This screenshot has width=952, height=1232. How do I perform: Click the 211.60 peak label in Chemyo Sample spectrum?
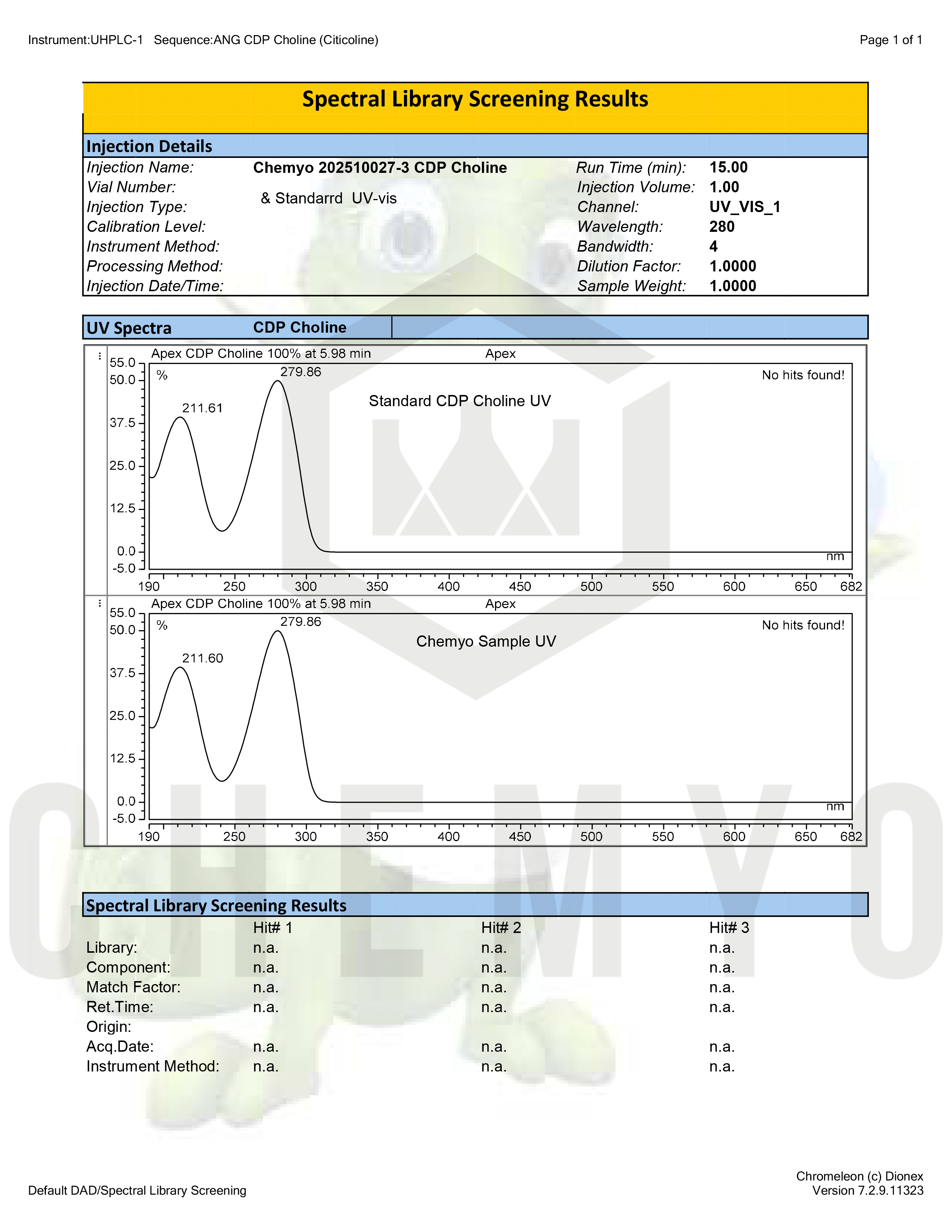click(202, 658)
